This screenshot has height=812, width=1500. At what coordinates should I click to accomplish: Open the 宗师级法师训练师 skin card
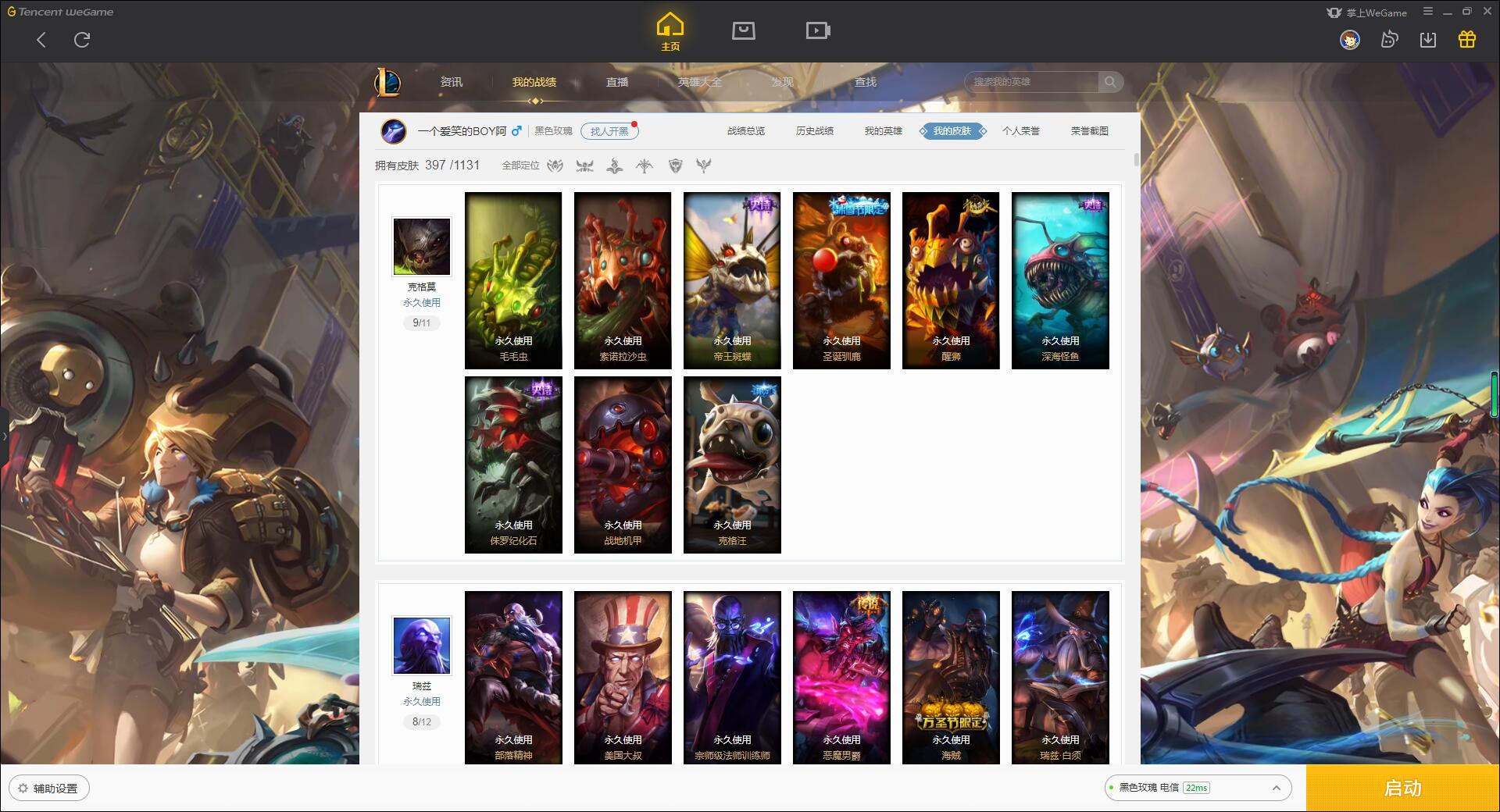(x=732, y=677)
